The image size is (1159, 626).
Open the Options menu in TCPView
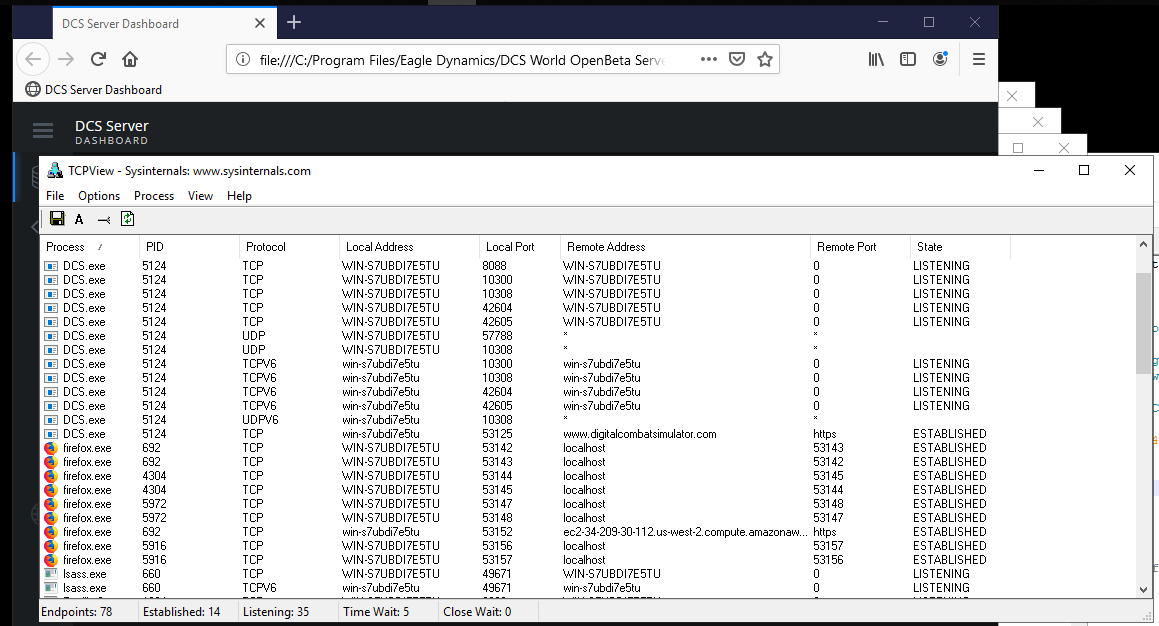99,196
